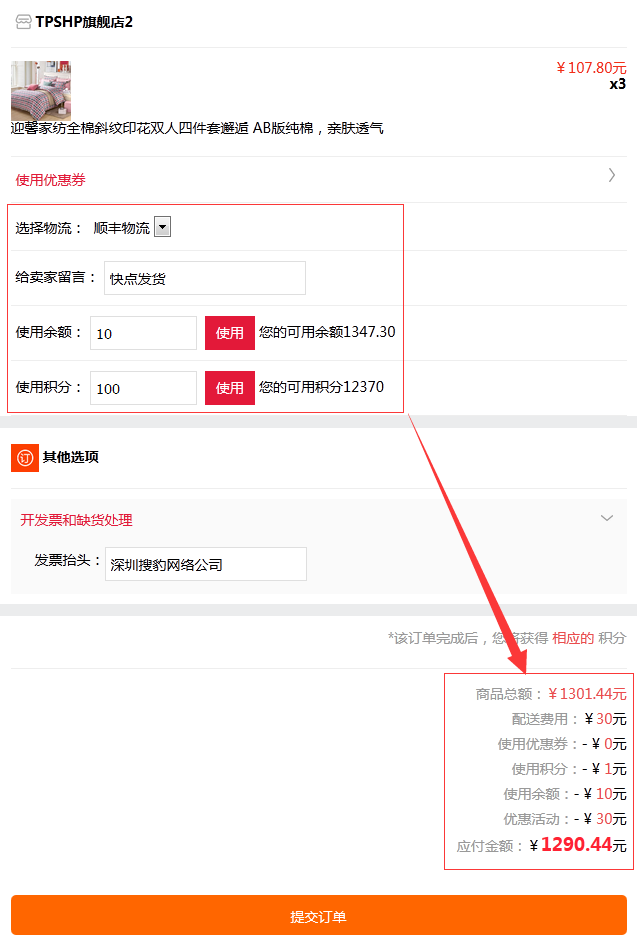Collapse the invoice section down chevron
Image resolution: width=637 pixels, height=939 pixels.
606,518
